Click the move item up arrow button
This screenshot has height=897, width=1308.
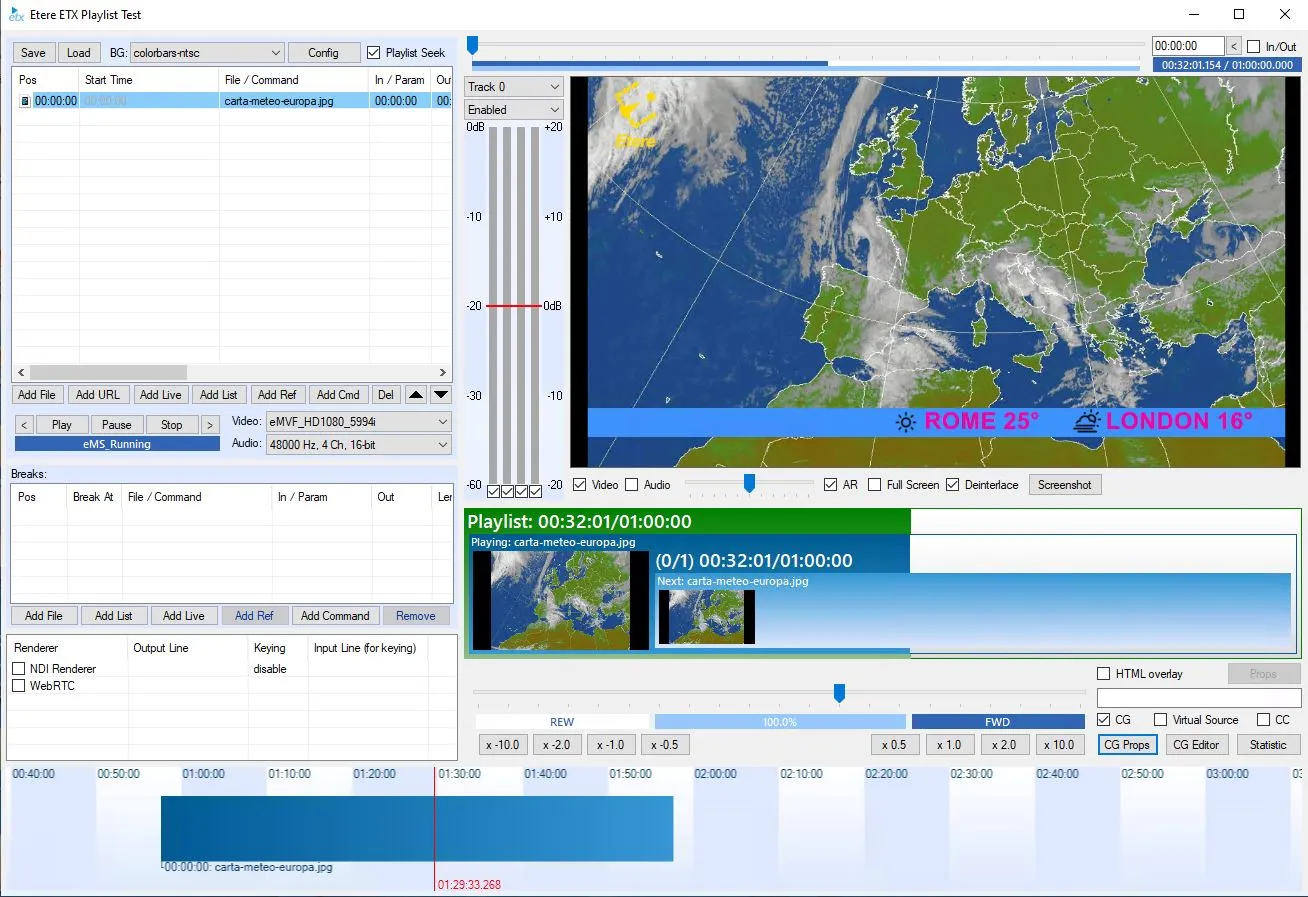point(415,395)
